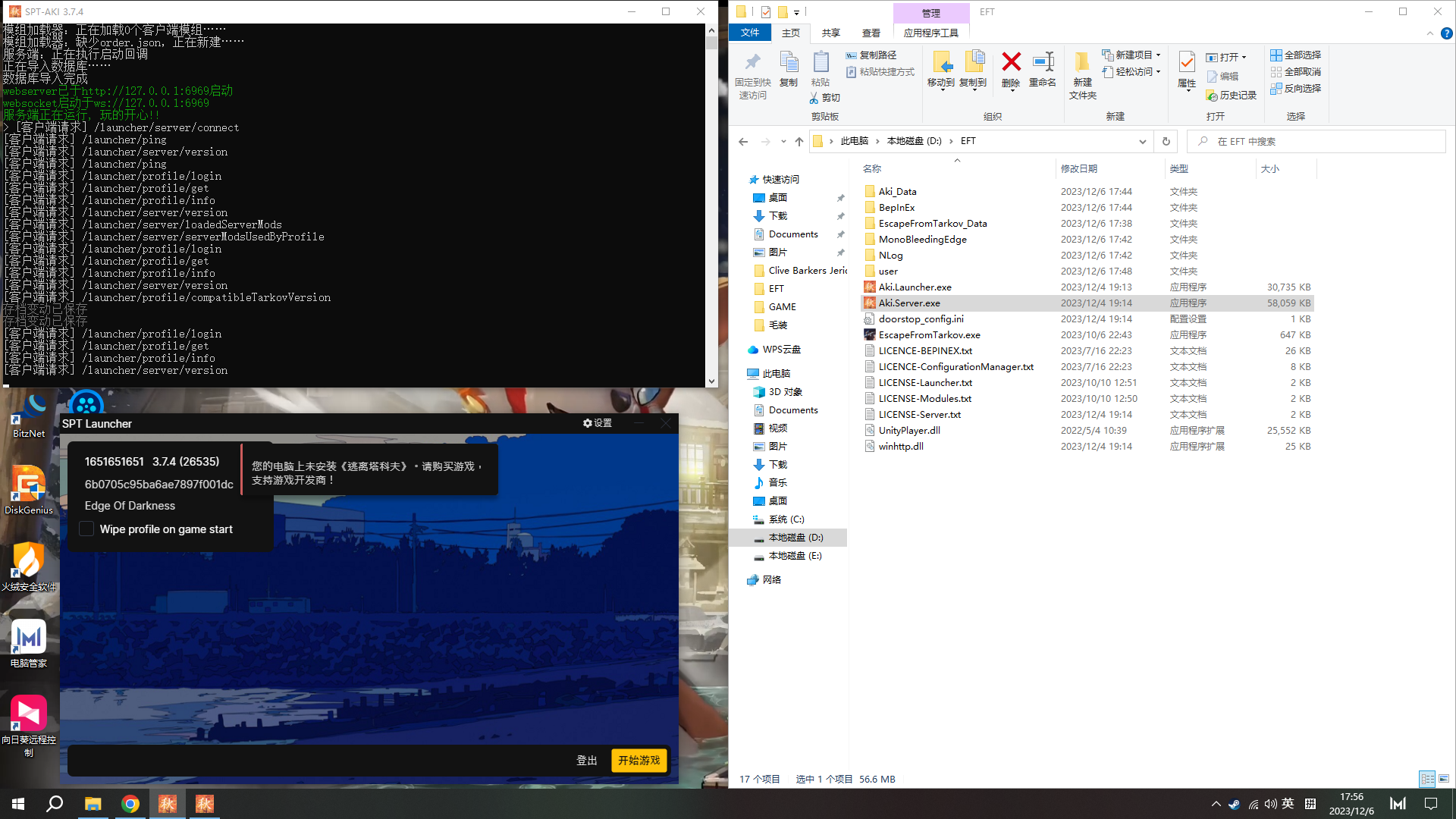Open Chrome from the taskbar
The image size is (1456, 819).
[x=130, y=804]
